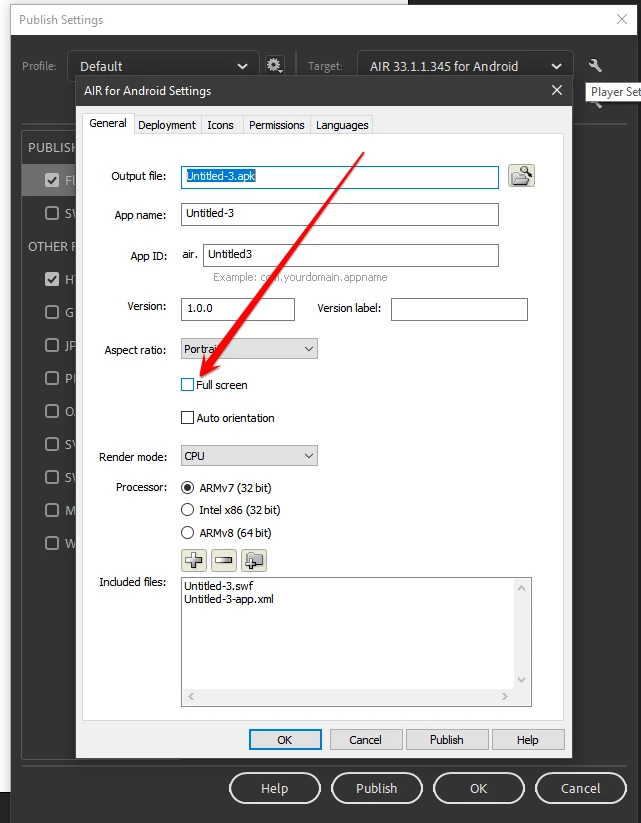Viewport: 641px width, 823px height.
Task: Check the bottom-most checkbox in Publish Settings list
Action: (52, 543)
